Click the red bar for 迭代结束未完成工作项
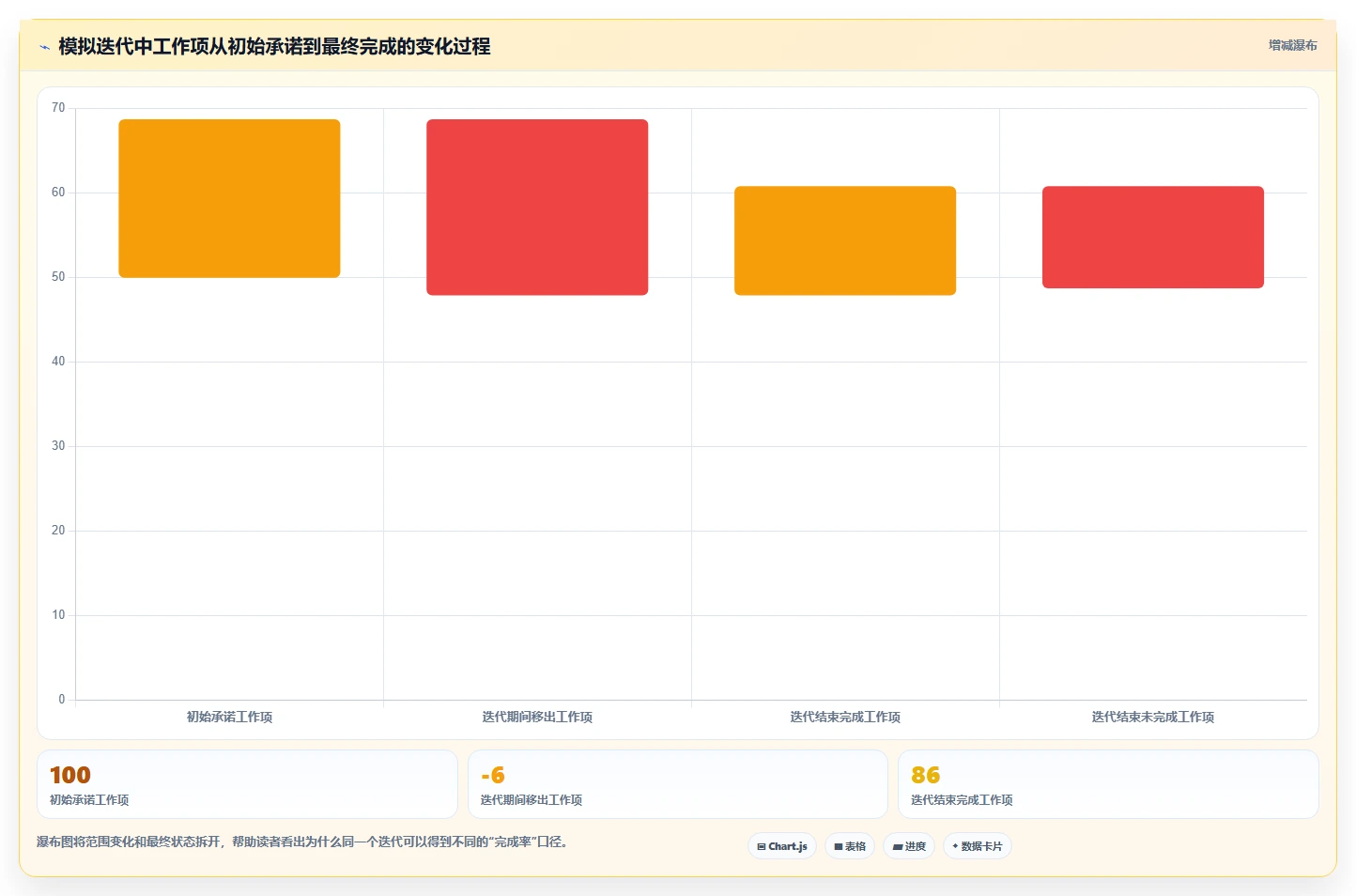 click(1153, 238)
